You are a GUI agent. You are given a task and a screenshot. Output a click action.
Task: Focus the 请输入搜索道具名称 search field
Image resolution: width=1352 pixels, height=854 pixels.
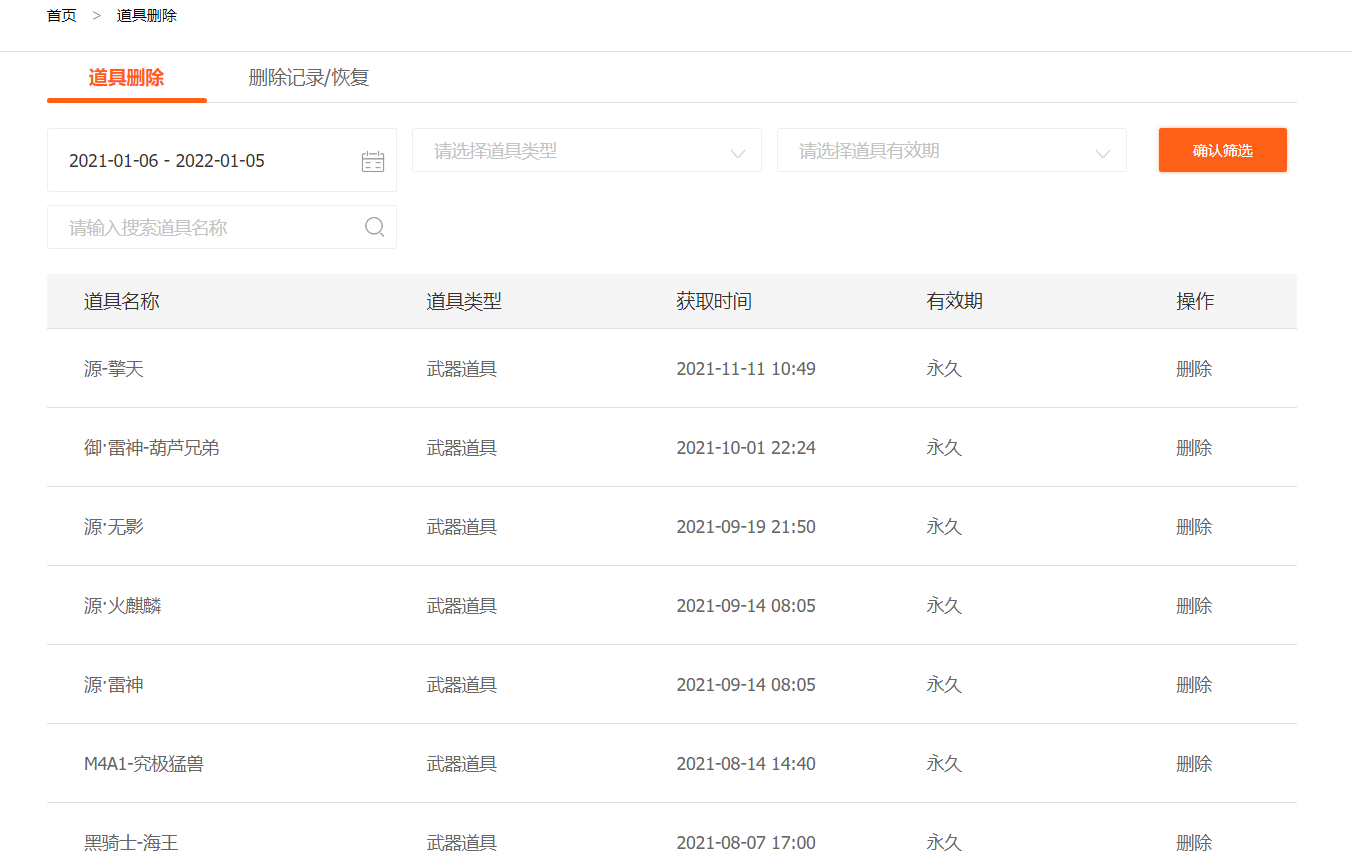tap(222, 227)
